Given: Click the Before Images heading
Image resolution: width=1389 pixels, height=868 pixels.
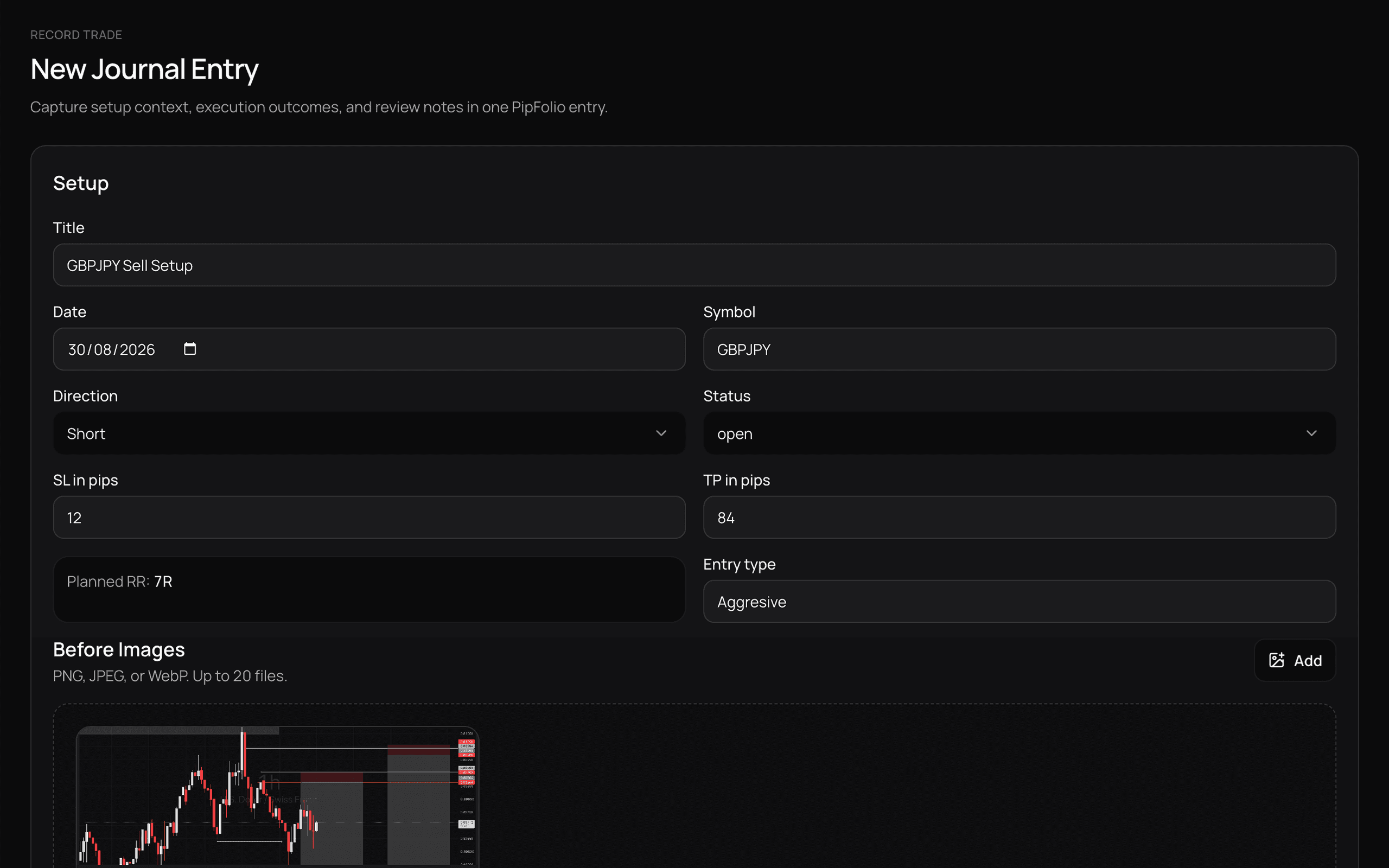Looking at the screenshot, I should pyautogui.click(x=119, y=649).
